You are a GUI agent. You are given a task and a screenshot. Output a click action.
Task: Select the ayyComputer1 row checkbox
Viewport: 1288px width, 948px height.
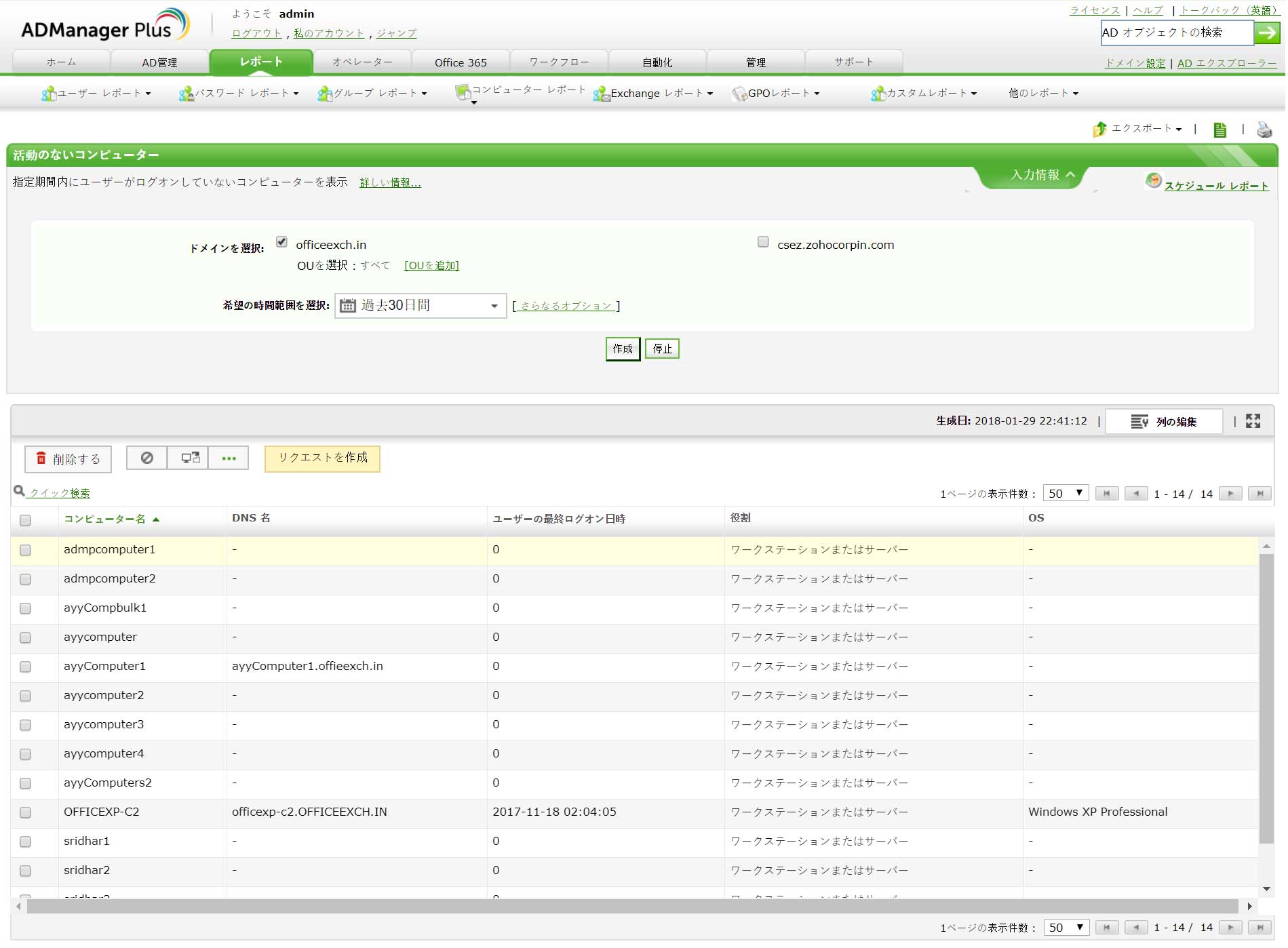(26, 669)
